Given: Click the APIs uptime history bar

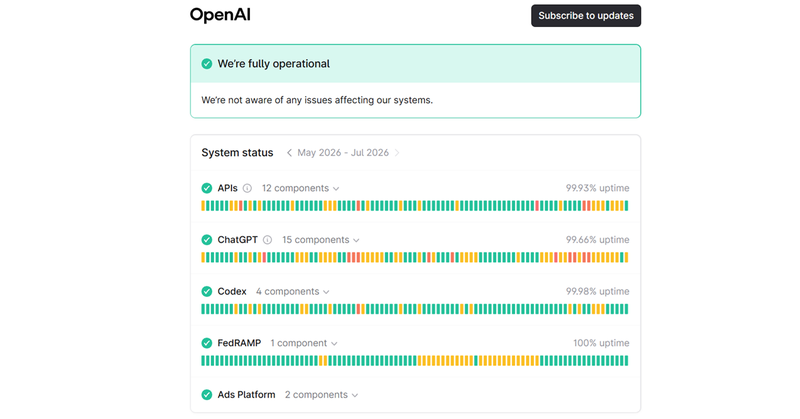Looking at the screenshot, I should tap(415, 206).
